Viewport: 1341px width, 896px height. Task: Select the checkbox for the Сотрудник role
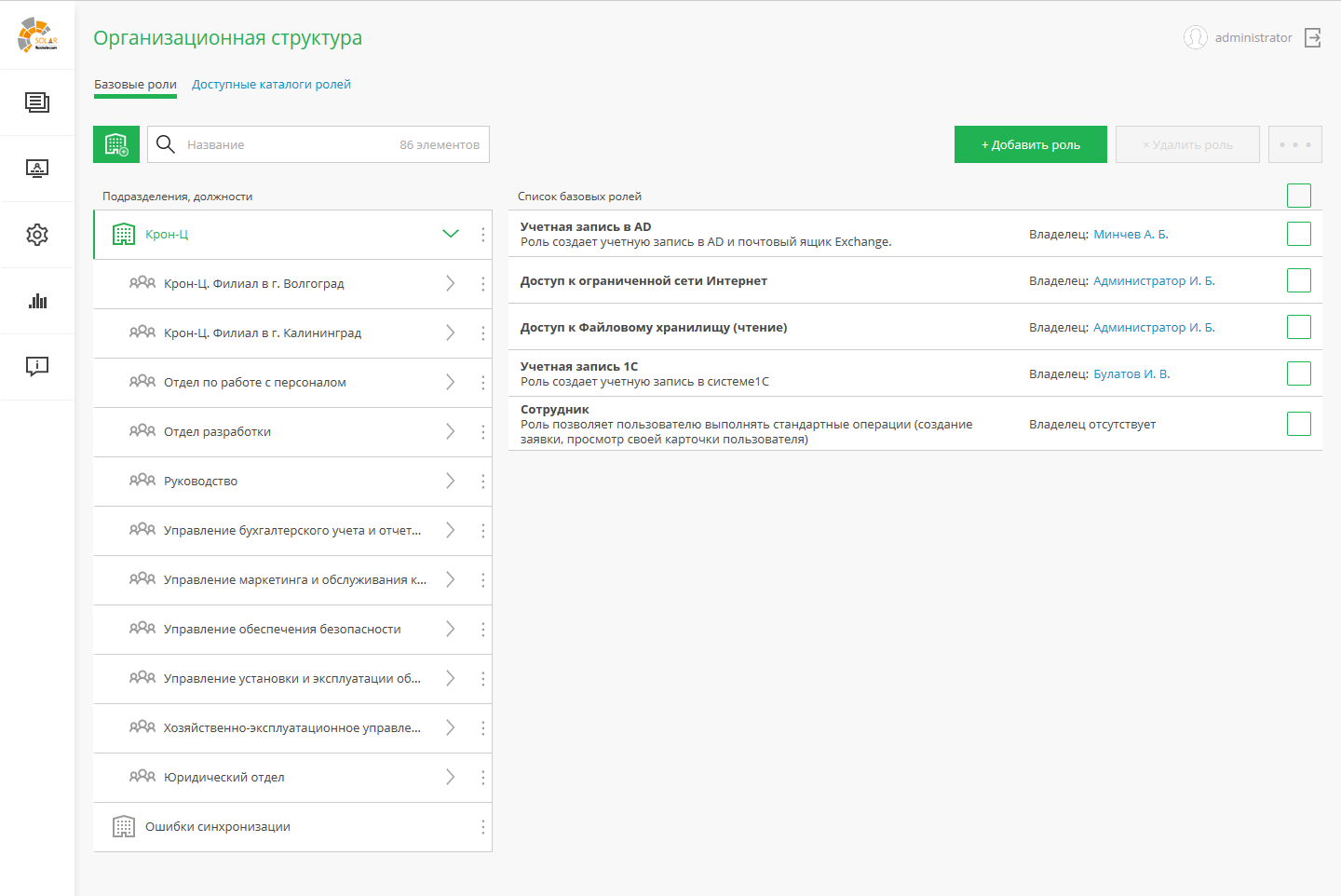(x=1298, y=424)
